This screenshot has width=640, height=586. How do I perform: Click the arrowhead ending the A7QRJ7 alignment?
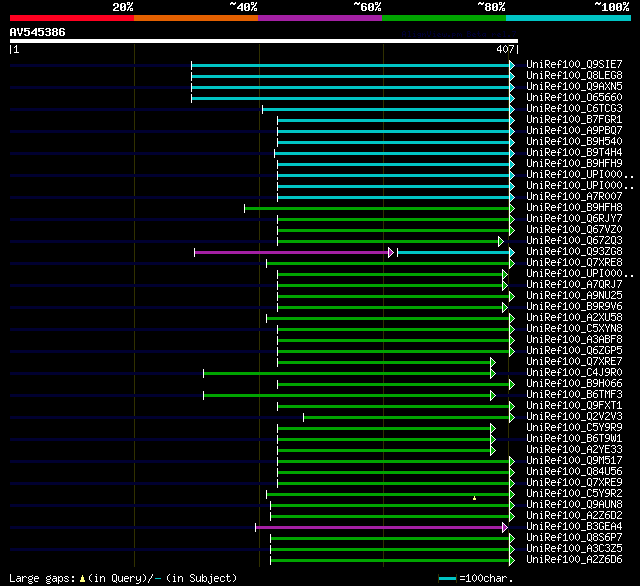click(505, 285)
